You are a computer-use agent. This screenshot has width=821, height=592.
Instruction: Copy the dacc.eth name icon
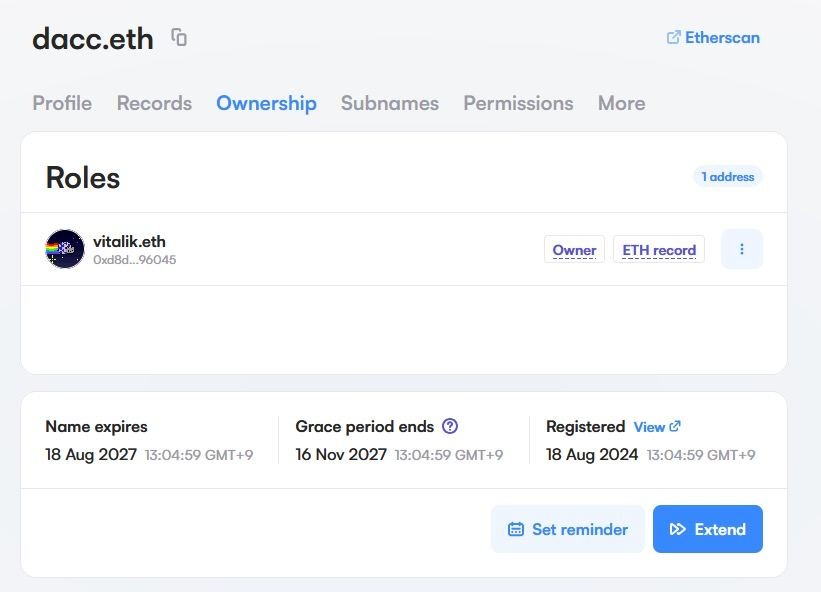[179, 38]
